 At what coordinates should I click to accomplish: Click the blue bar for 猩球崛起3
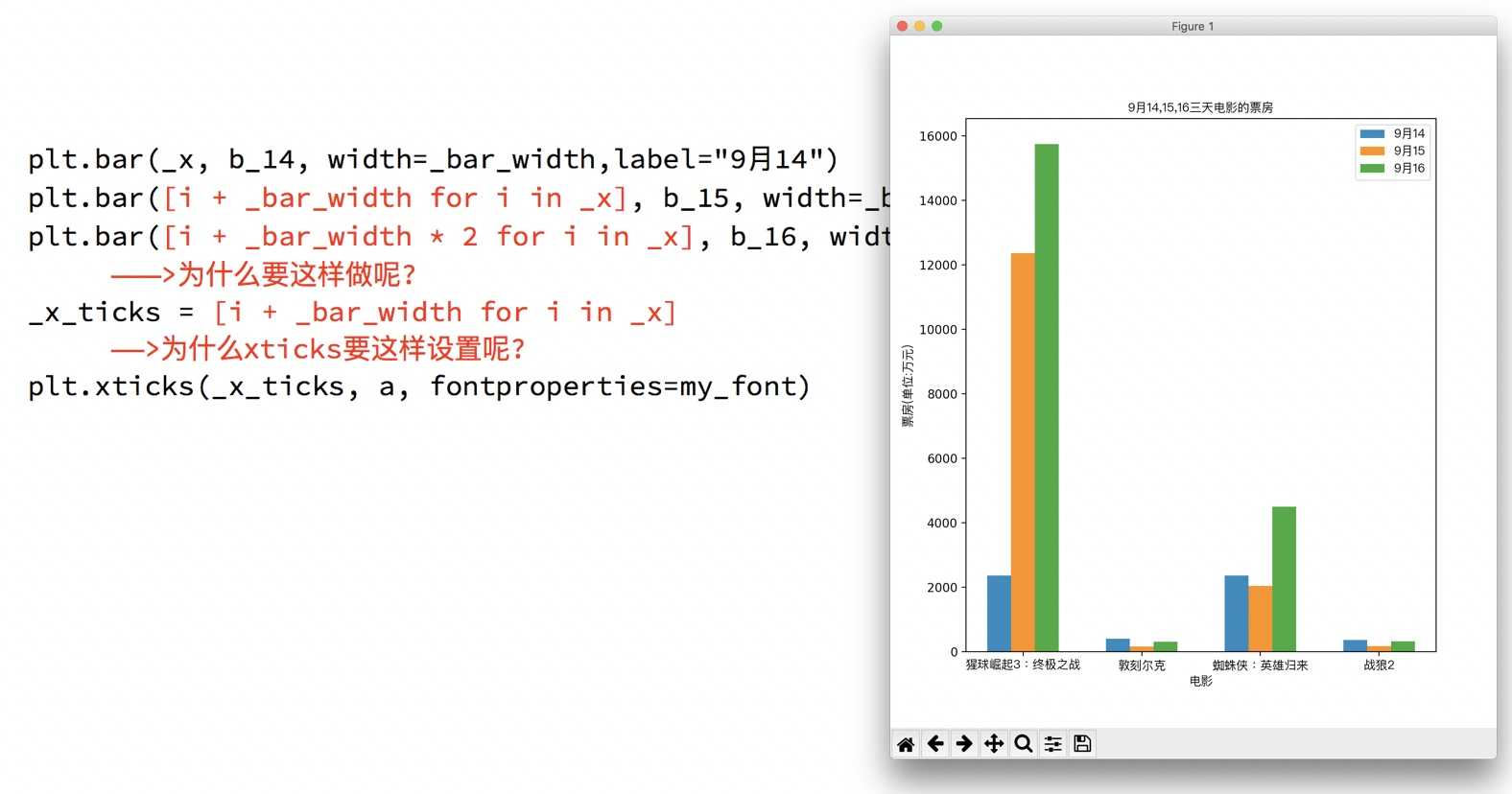click(x=999, y=614)
